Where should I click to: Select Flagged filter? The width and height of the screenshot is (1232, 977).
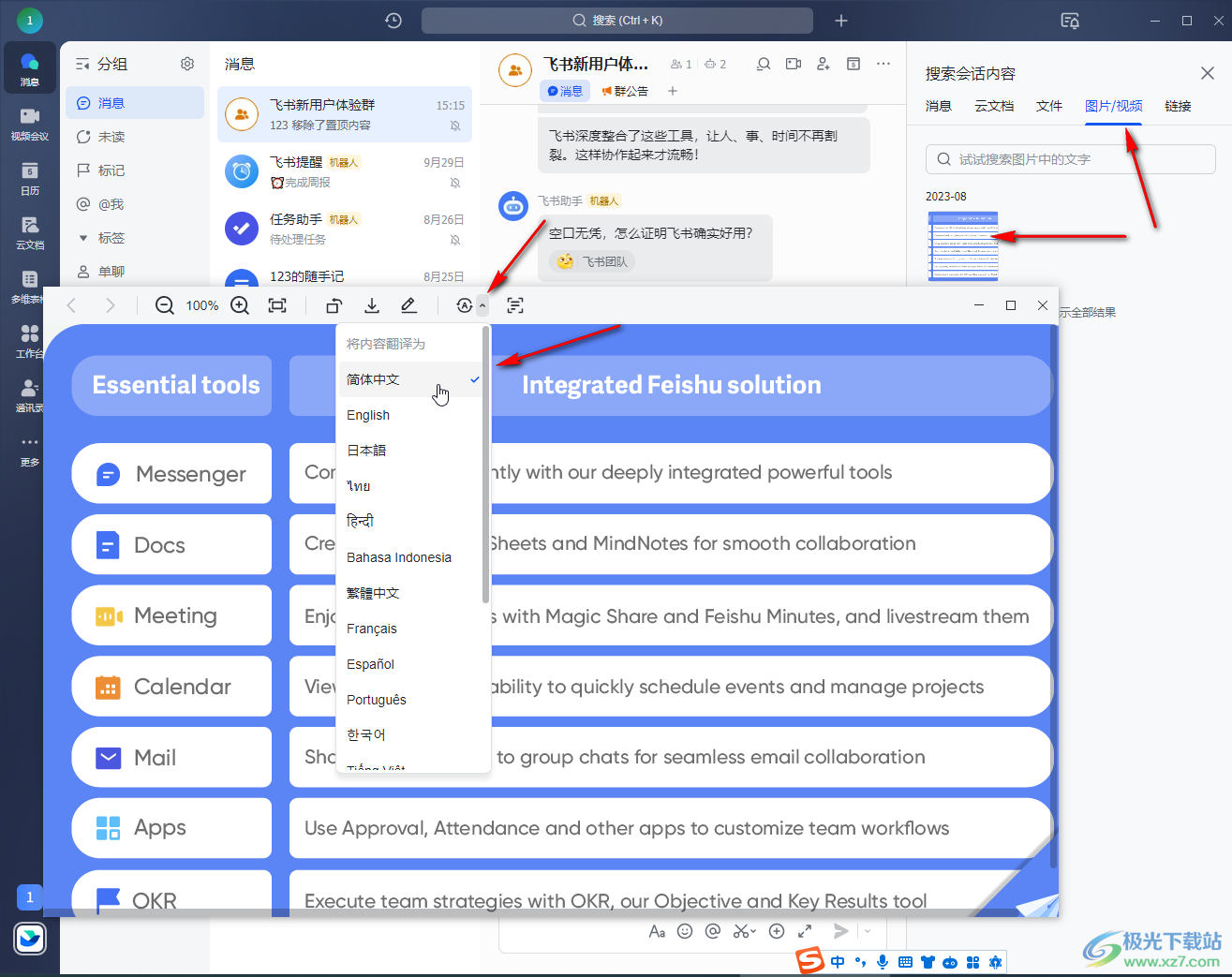point(135,170)
